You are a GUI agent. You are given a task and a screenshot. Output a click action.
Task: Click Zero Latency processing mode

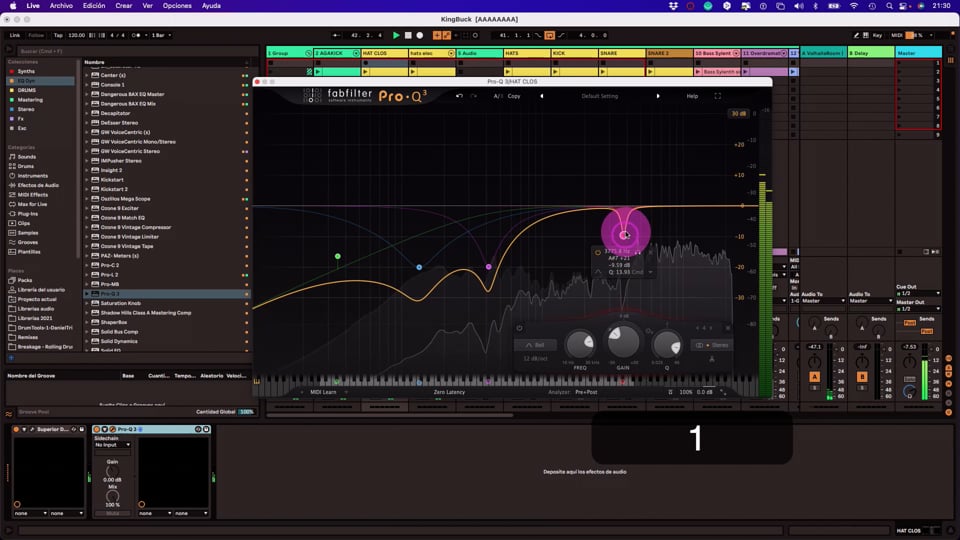tap(449, 392)
